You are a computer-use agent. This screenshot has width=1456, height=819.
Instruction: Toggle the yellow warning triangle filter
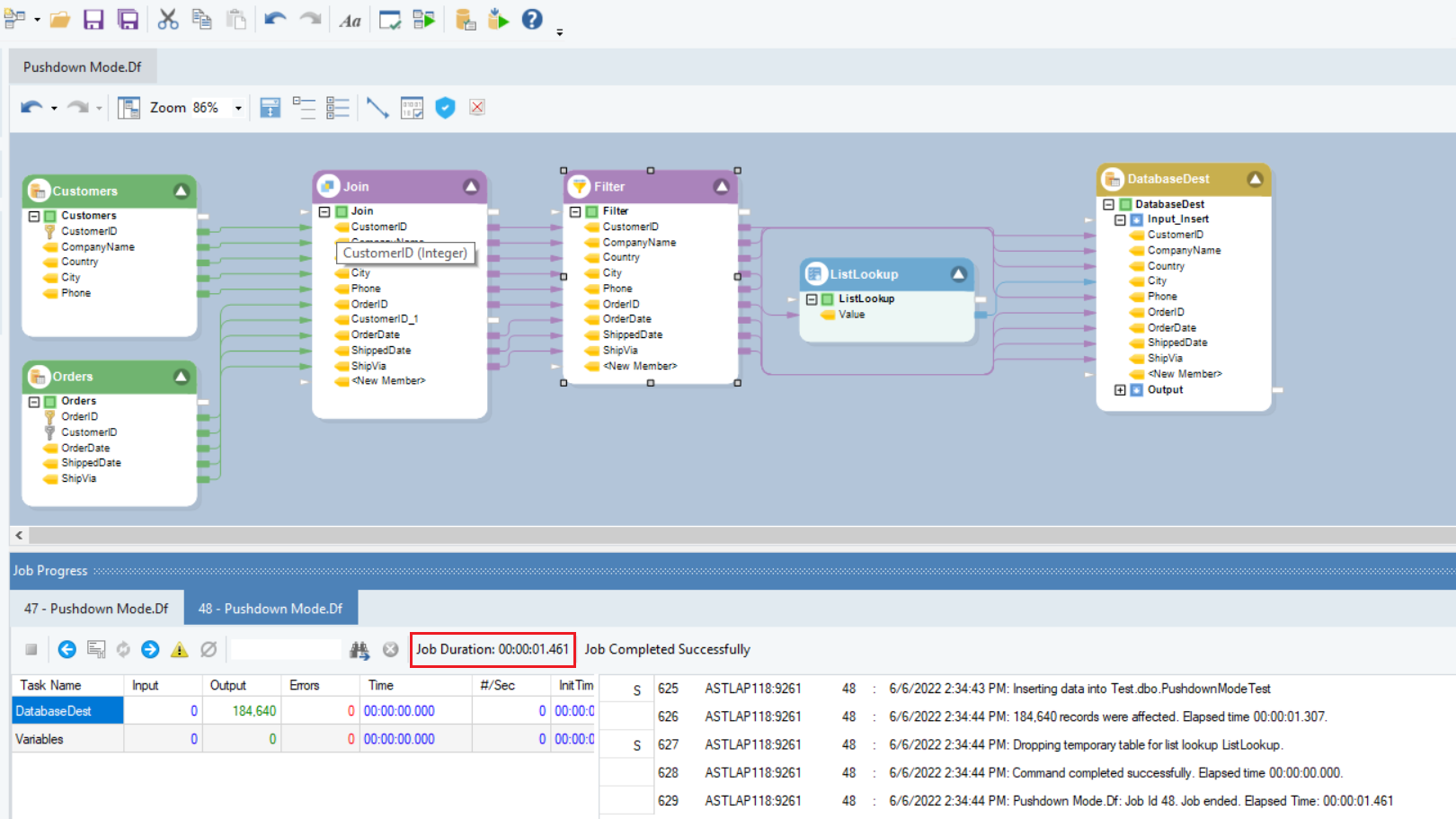point(180,649)
